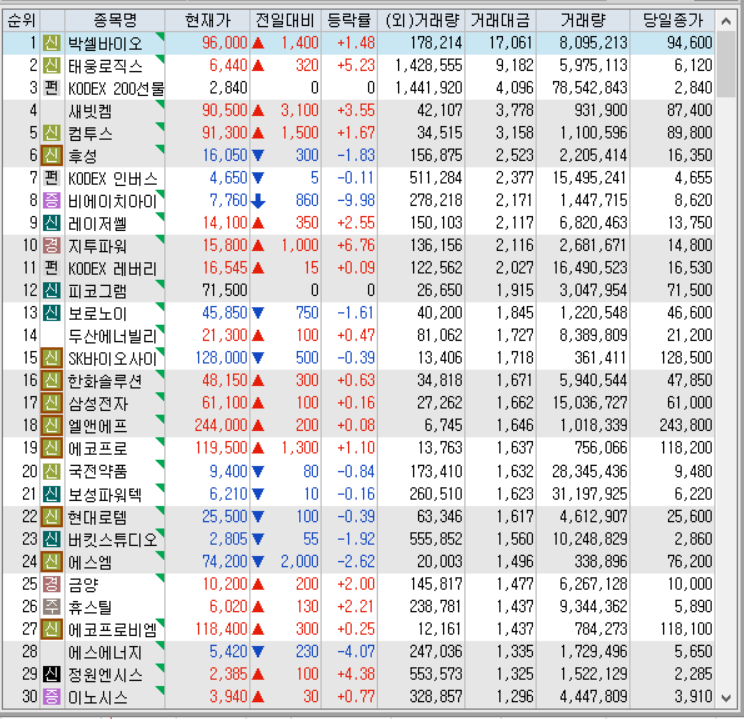The width and height of the screenshot is (744, 719).
Task: Select the 컴투스 stock name
Action: pyautogui.click(x=90, y=134)
